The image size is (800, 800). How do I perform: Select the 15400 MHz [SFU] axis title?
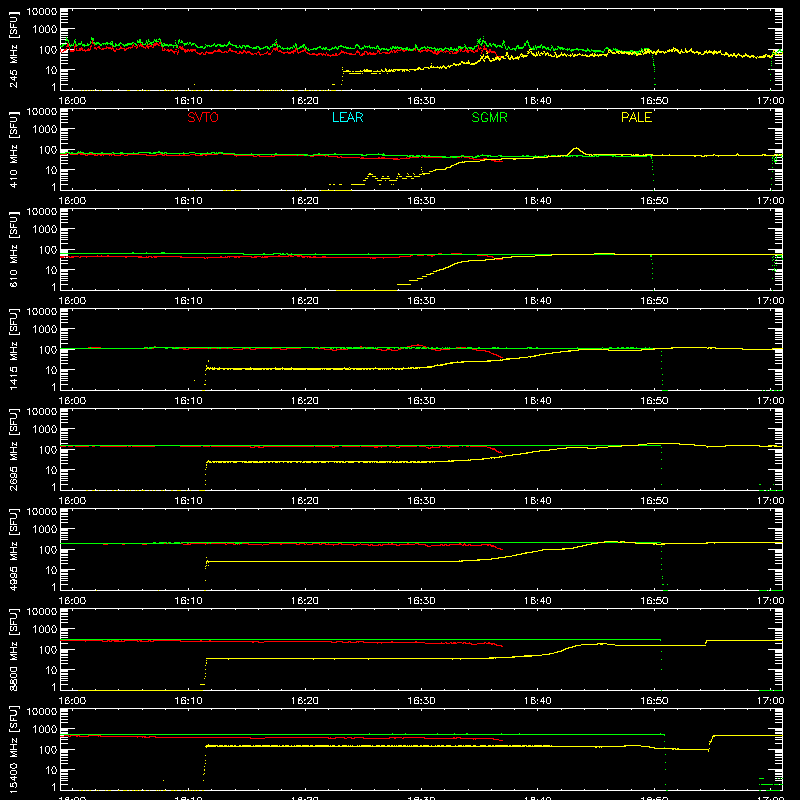14,749
